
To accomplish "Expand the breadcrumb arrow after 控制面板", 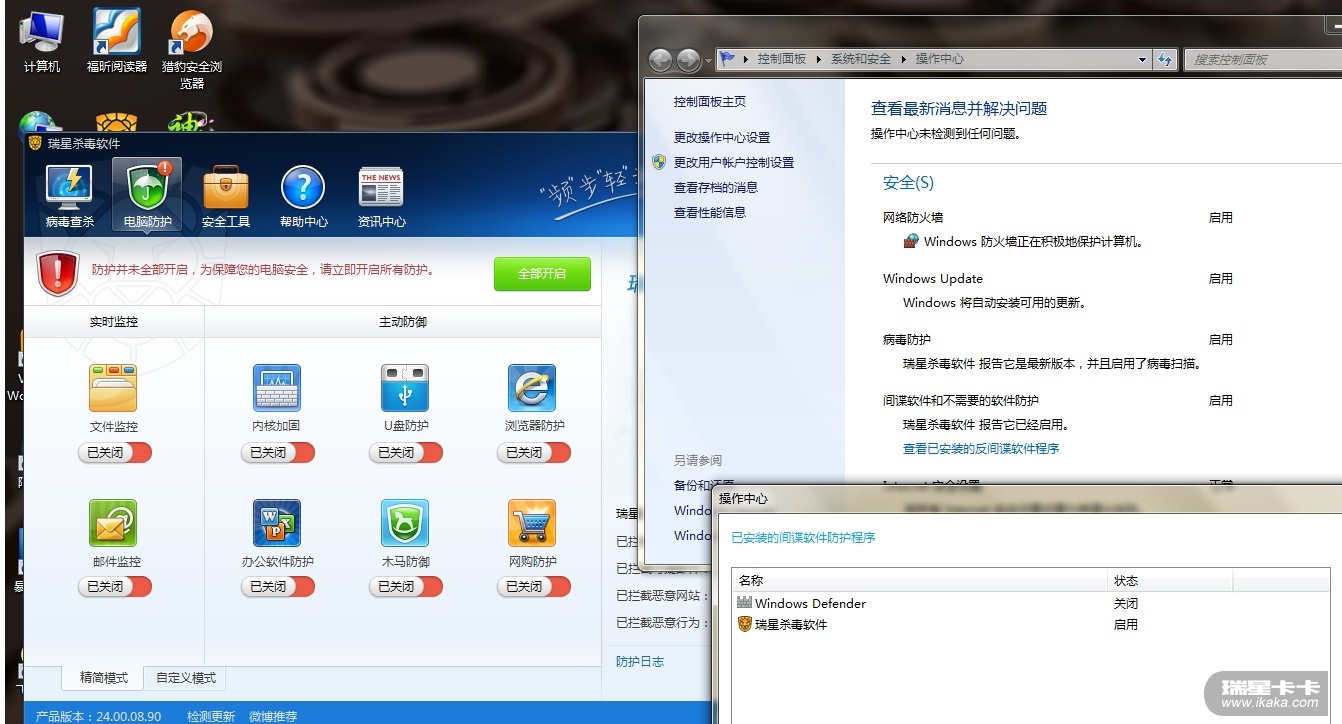I will click(819, 59).
